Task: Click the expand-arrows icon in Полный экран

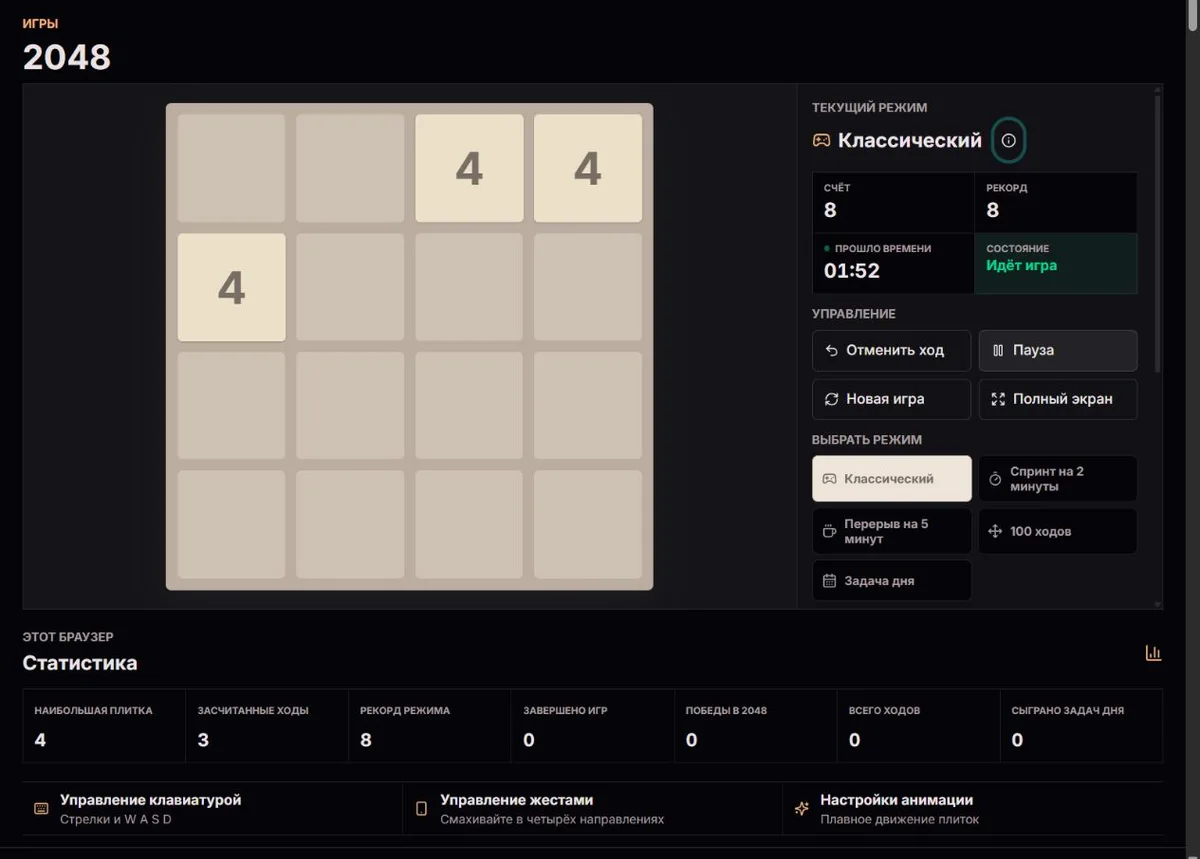Action: pos(998,399)
